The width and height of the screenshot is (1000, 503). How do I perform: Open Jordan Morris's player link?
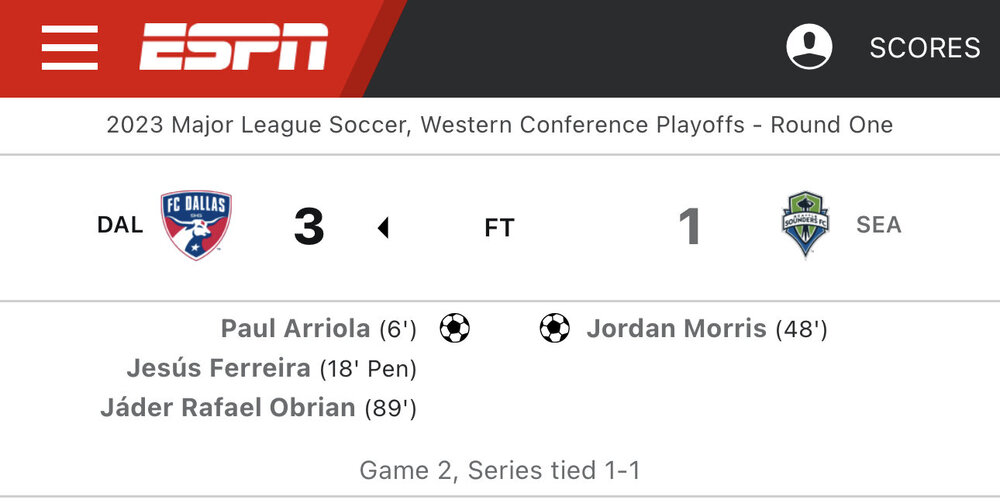(x=676, y=329)
